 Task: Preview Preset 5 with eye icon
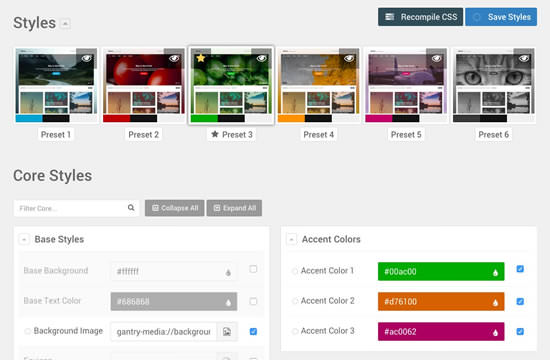point(436,58)
